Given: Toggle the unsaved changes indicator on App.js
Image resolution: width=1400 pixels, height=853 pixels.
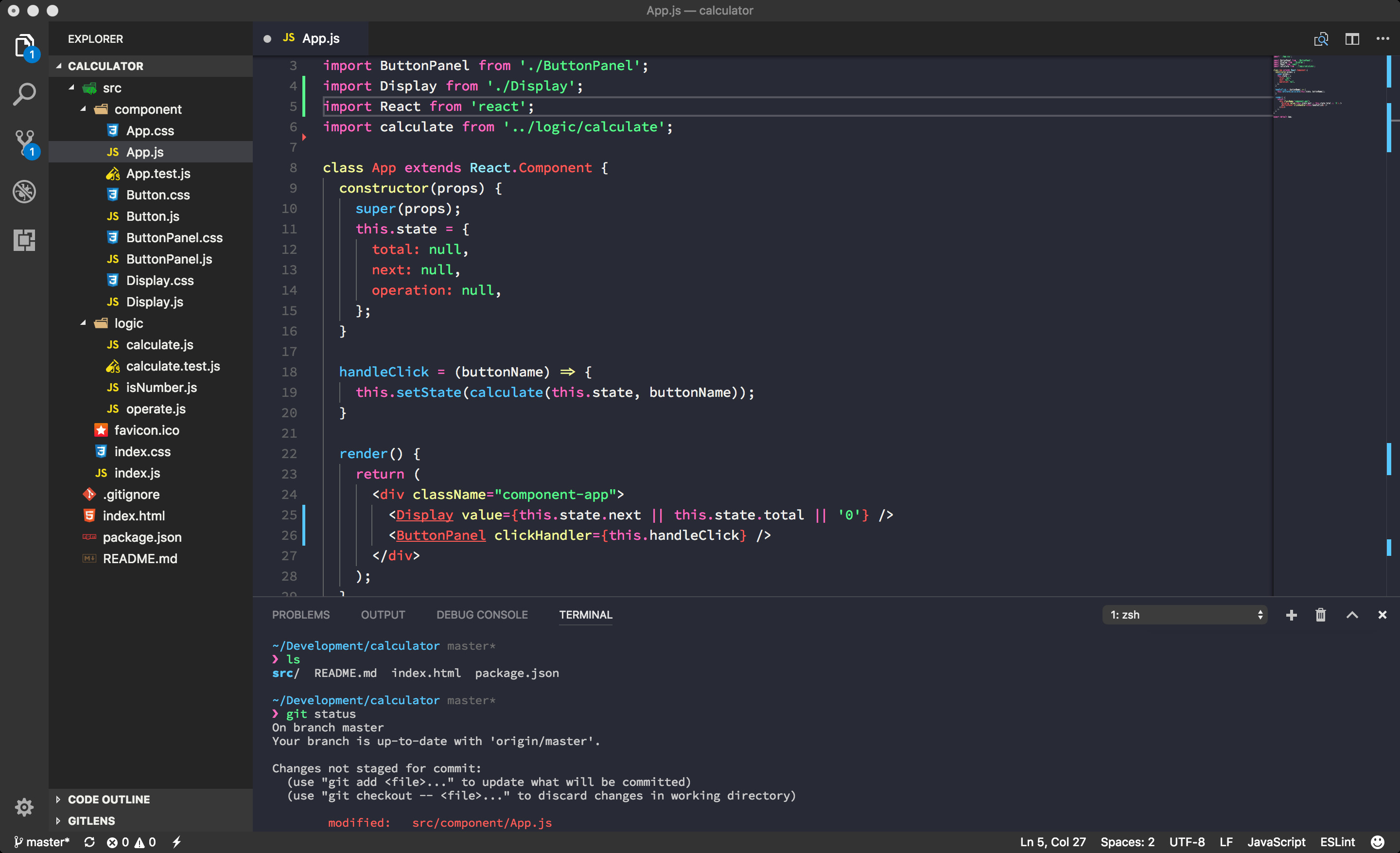Looking at the screenshot, I should 267,38.
